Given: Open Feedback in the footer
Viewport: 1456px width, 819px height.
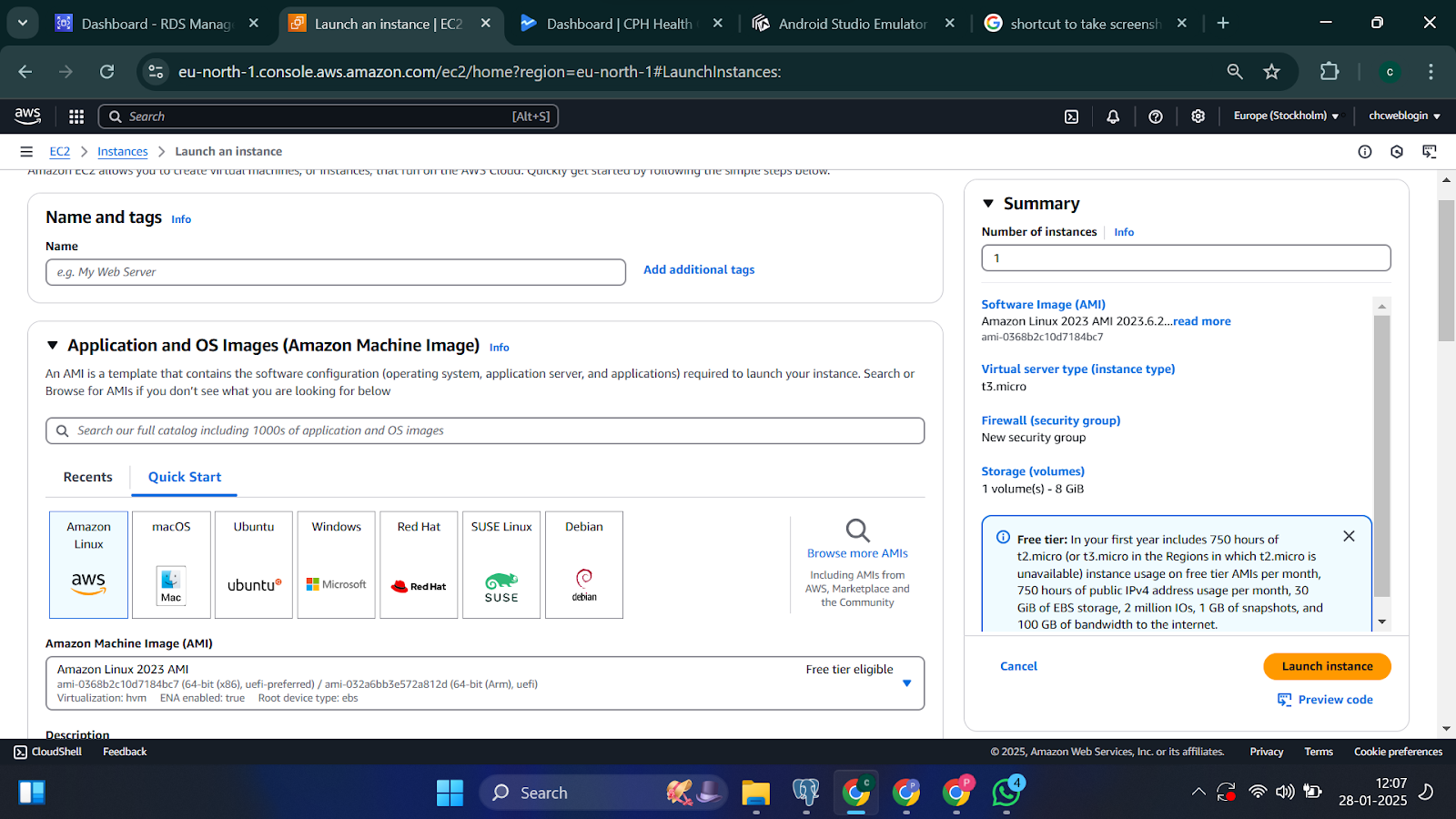Looking at the screenshot, I should 125,752.
